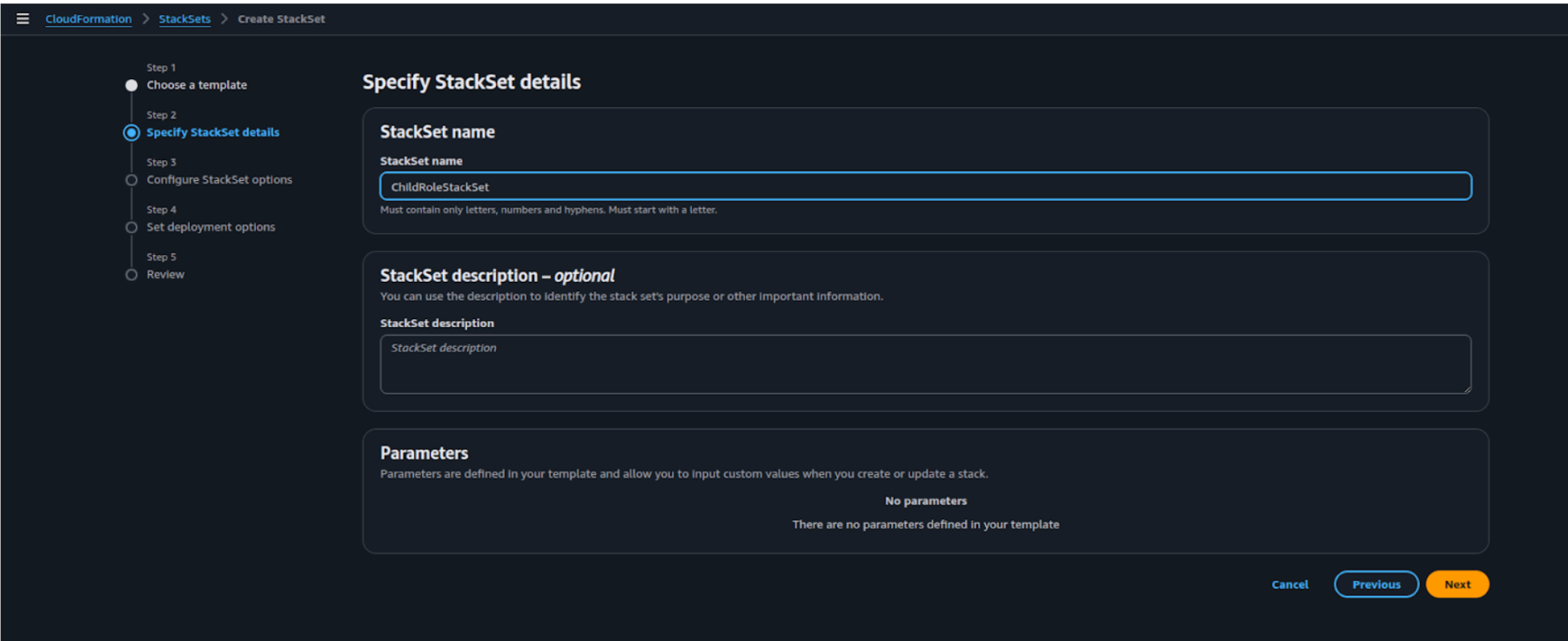Select Step 2 Specify StackSet details
This screenshot has height=641, width=1568.
[x=213, y=132]
